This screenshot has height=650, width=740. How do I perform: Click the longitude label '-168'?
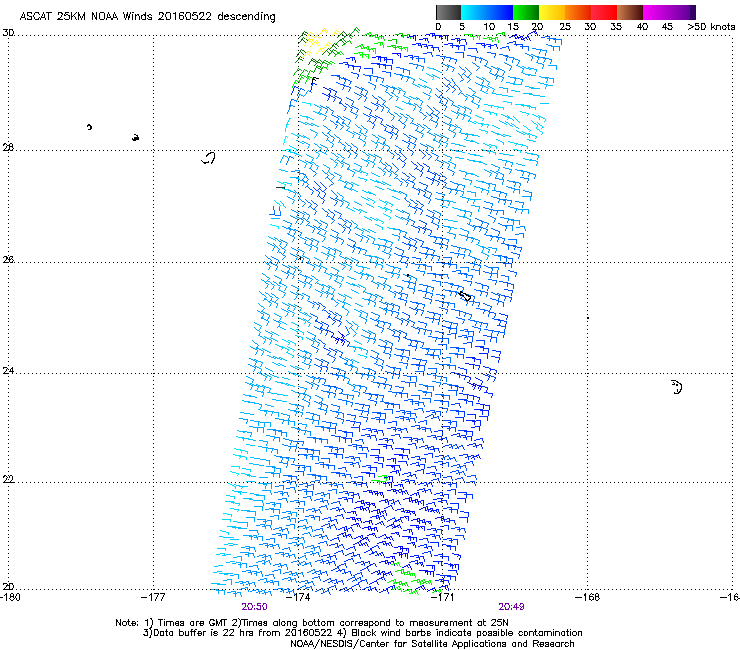588,597
